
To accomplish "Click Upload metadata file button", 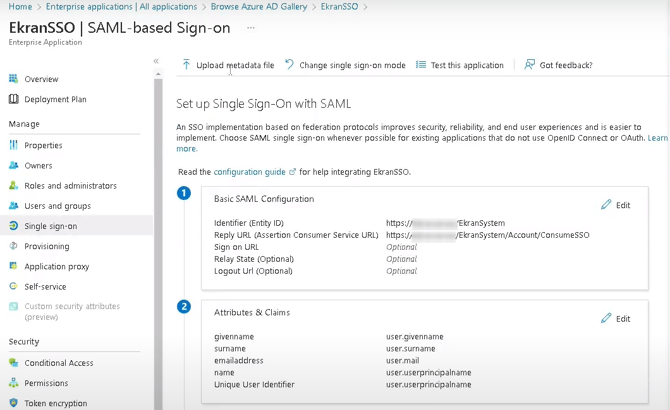I will 227,65.
